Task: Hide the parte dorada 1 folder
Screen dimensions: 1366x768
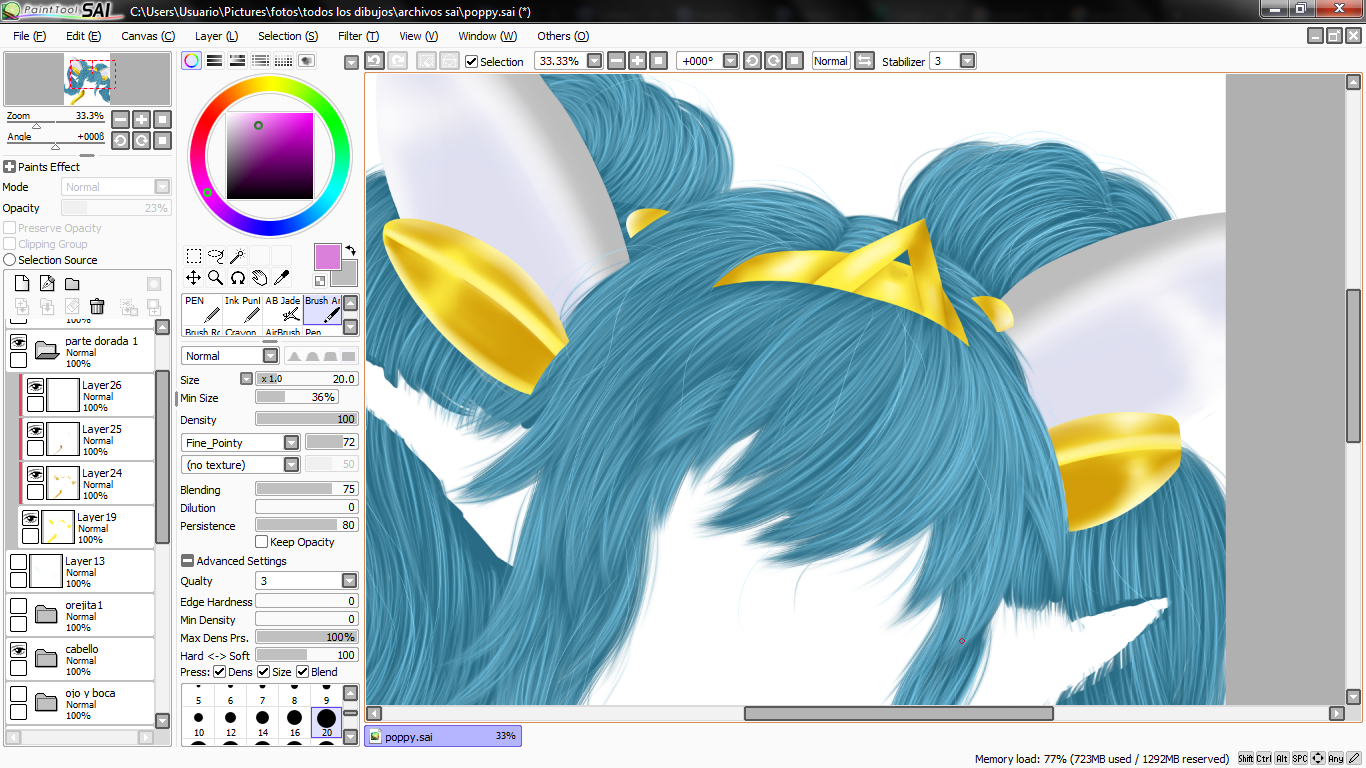Action: click(x=18, y=342)
